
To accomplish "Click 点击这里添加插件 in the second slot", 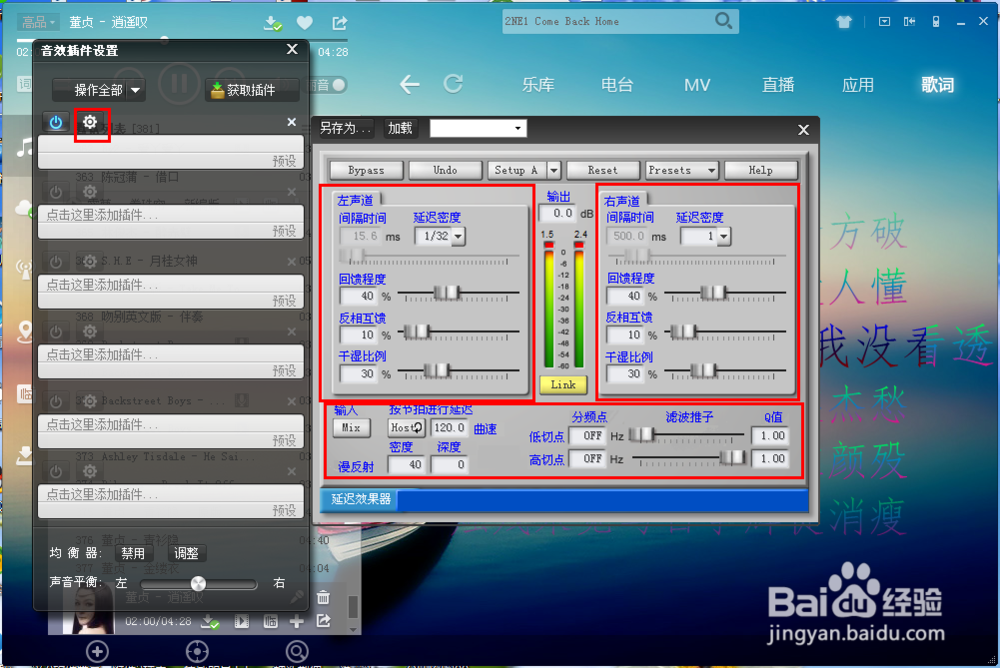I will click(102, 215).
